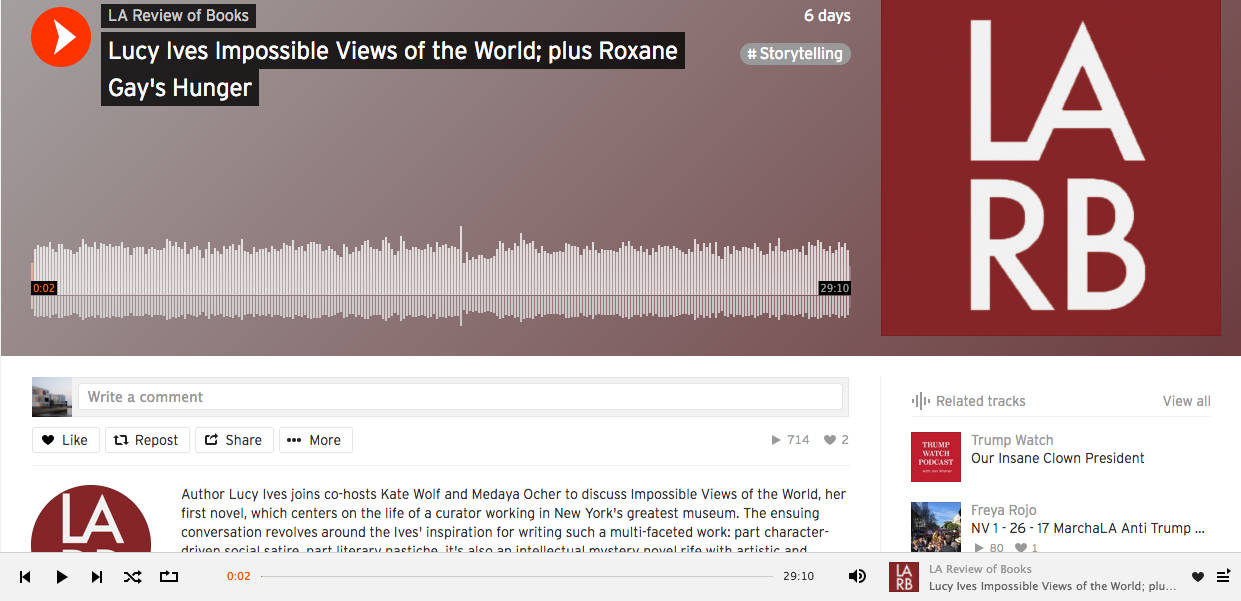Click the small LARB artwork in player bar
1241x601 pixels.
tap(904, 577)
